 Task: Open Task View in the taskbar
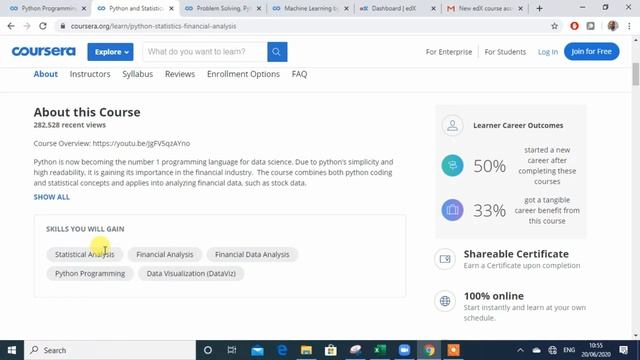pyautogui.click(x=232, y=350)
